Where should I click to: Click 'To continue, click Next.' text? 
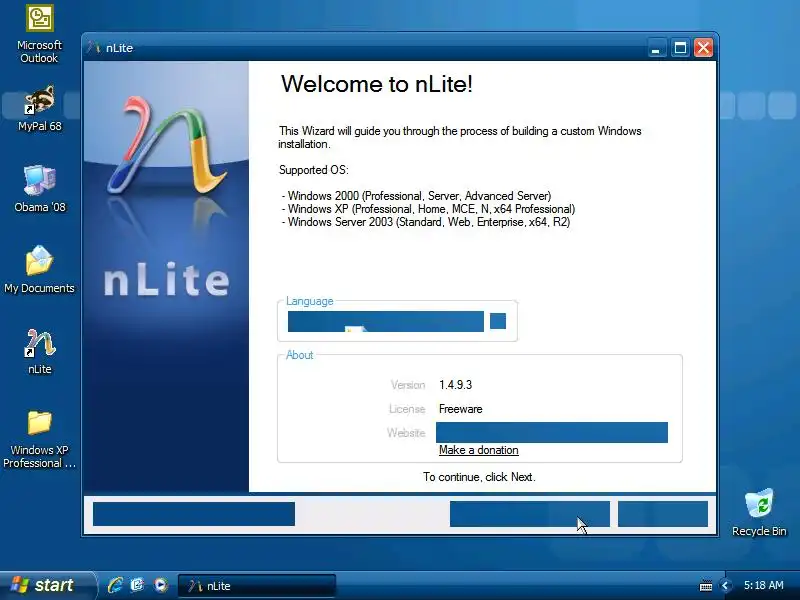479,477
